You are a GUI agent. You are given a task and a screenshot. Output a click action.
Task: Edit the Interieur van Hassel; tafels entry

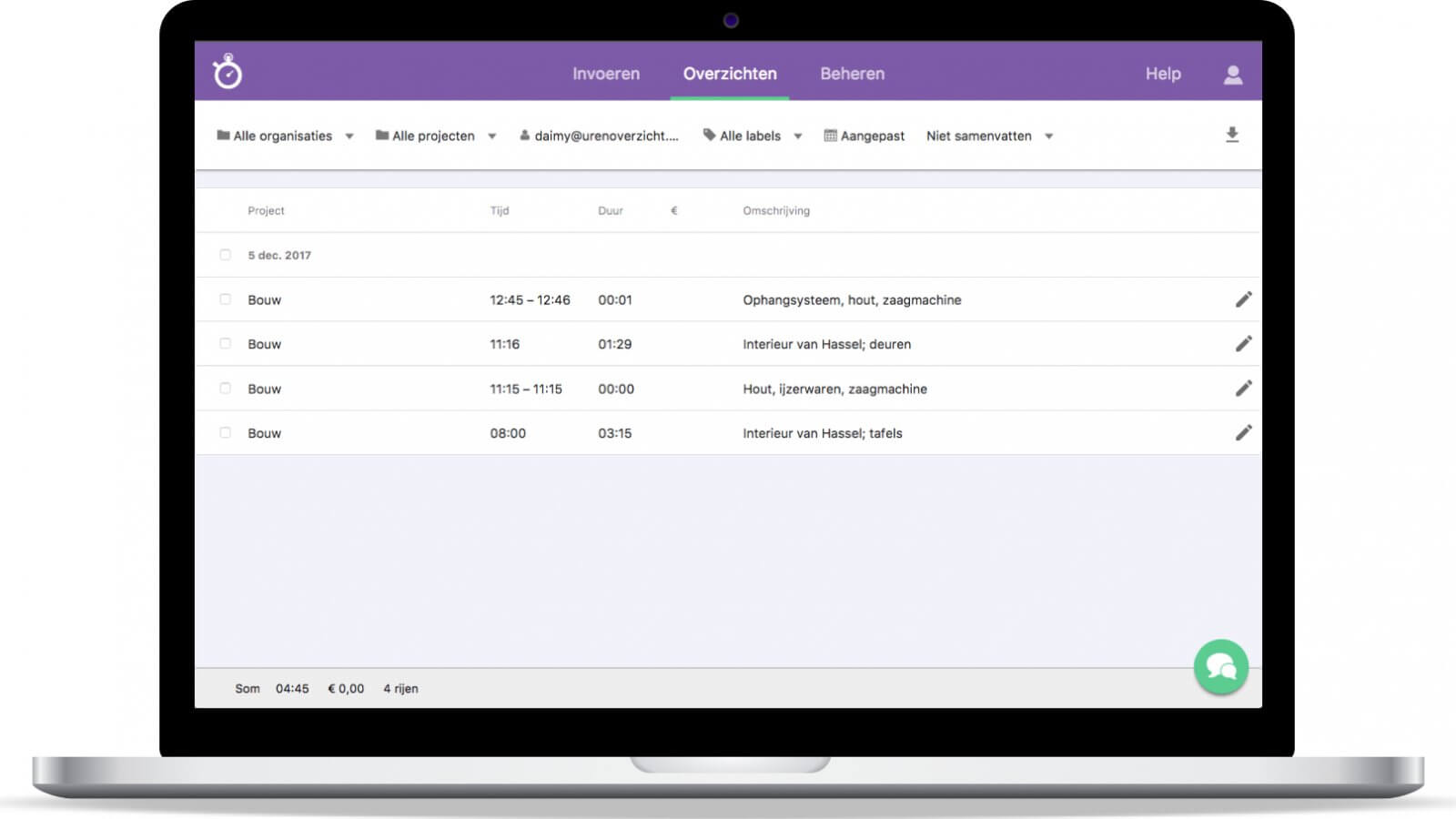pyautogui.click(x=1243, y=433)
